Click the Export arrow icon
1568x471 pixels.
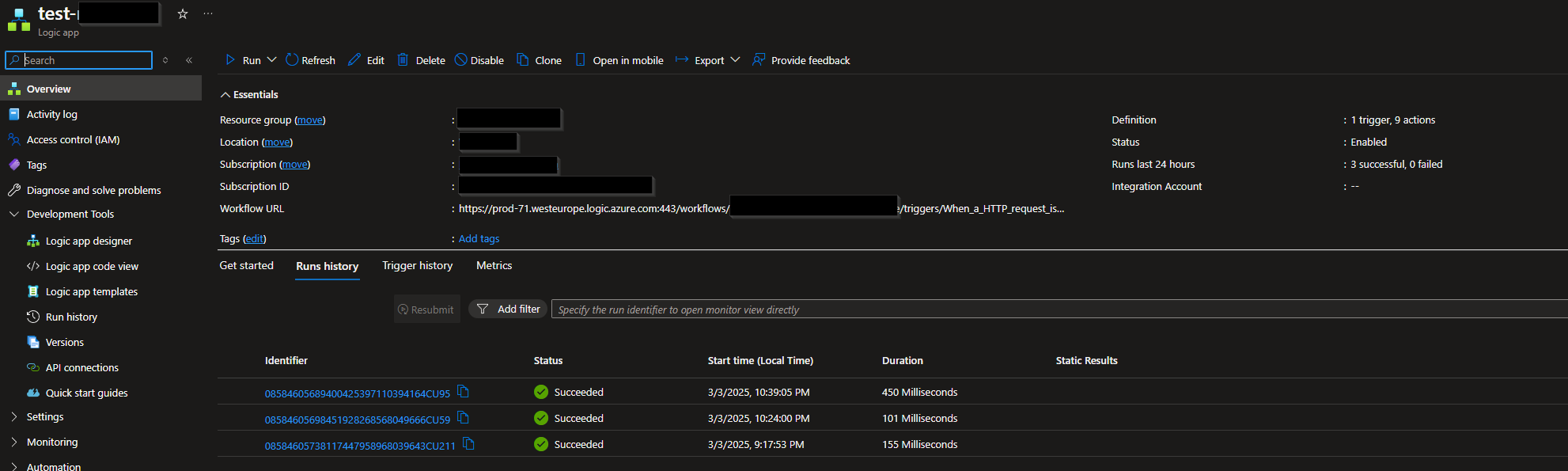[x=682, y=59]
